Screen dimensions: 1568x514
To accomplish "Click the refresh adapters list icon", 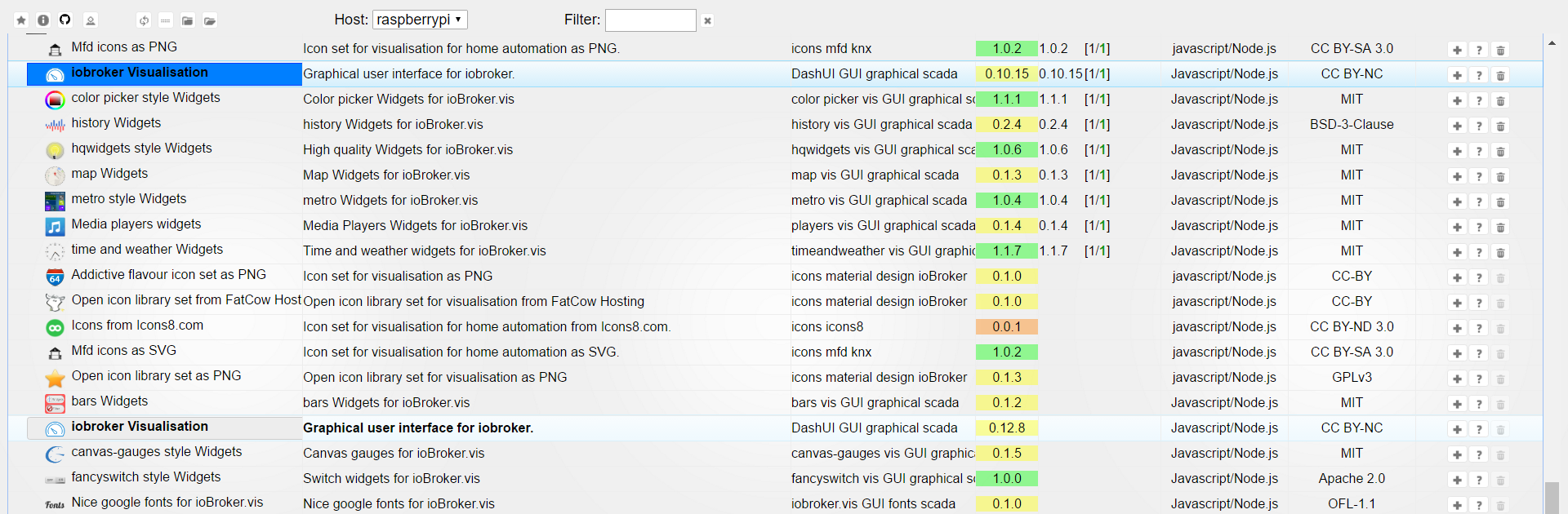I will 144,20.
